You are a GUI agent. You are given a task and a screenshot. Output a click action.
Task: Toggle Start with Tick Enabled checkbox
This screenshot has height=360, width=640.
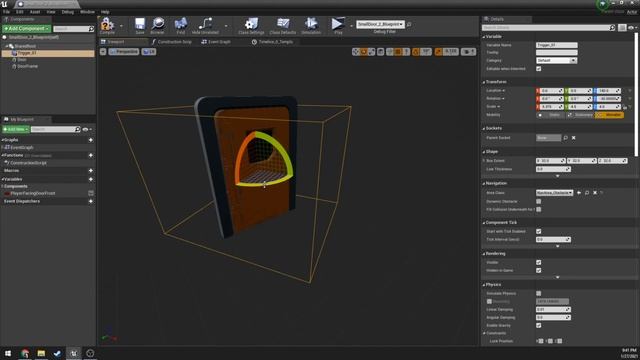tap(539, 231)
